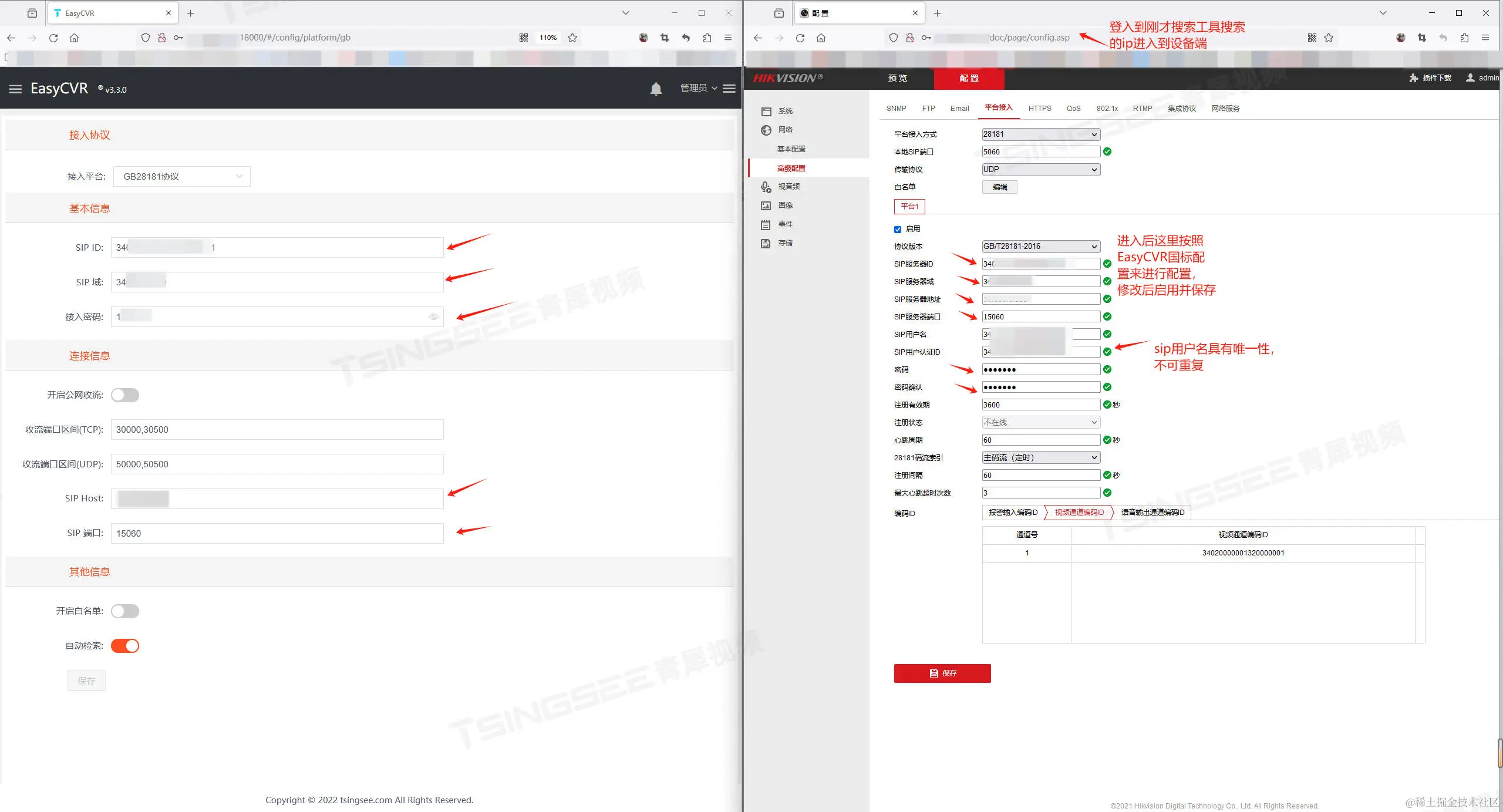The height and width of the screenshot is (812, 1503).
Task: Switch to the HTTPS tab
Action: tap(1039, 109)
